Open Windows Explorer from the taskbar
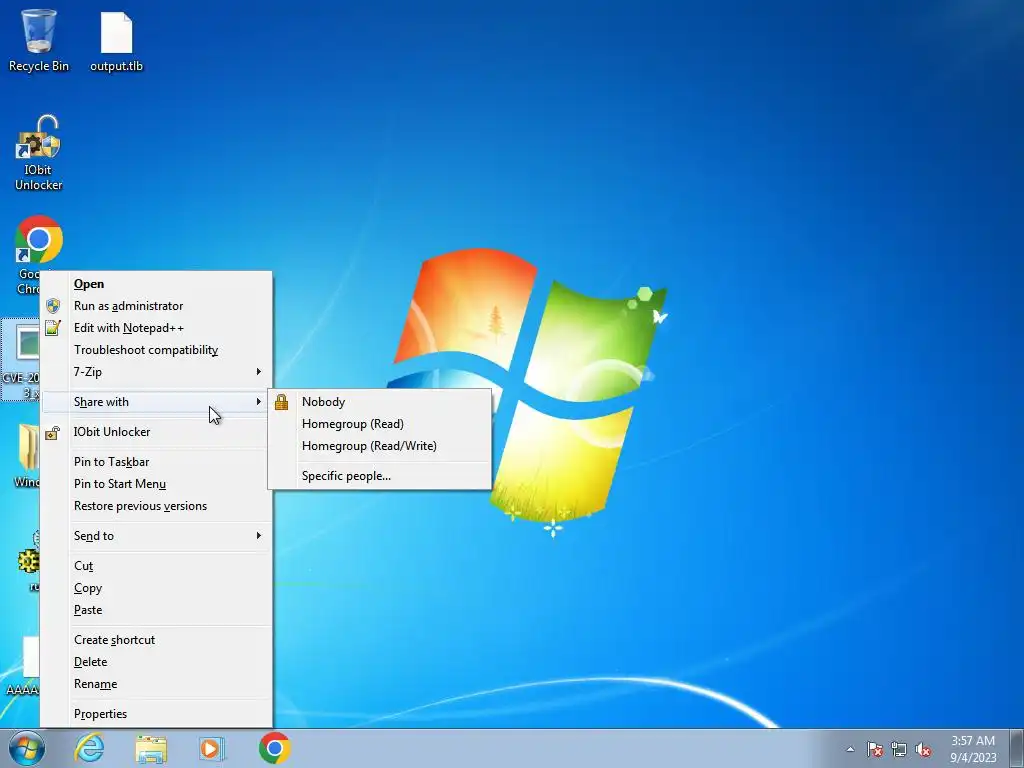Viewport: 1024px width, 768px height. pyautogui.click(x=151, y=748)
